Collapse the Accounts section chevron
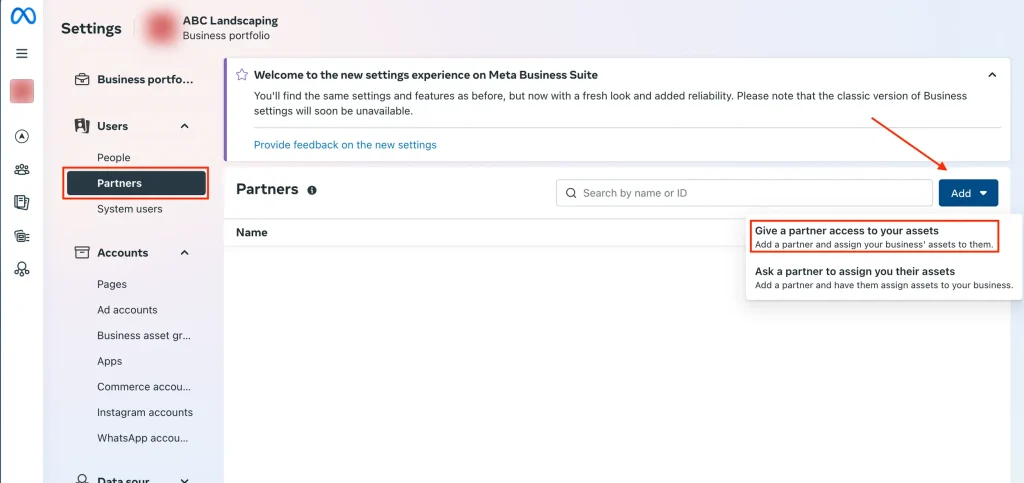The height and width of the screenshot is (483, 1024). 185,253
